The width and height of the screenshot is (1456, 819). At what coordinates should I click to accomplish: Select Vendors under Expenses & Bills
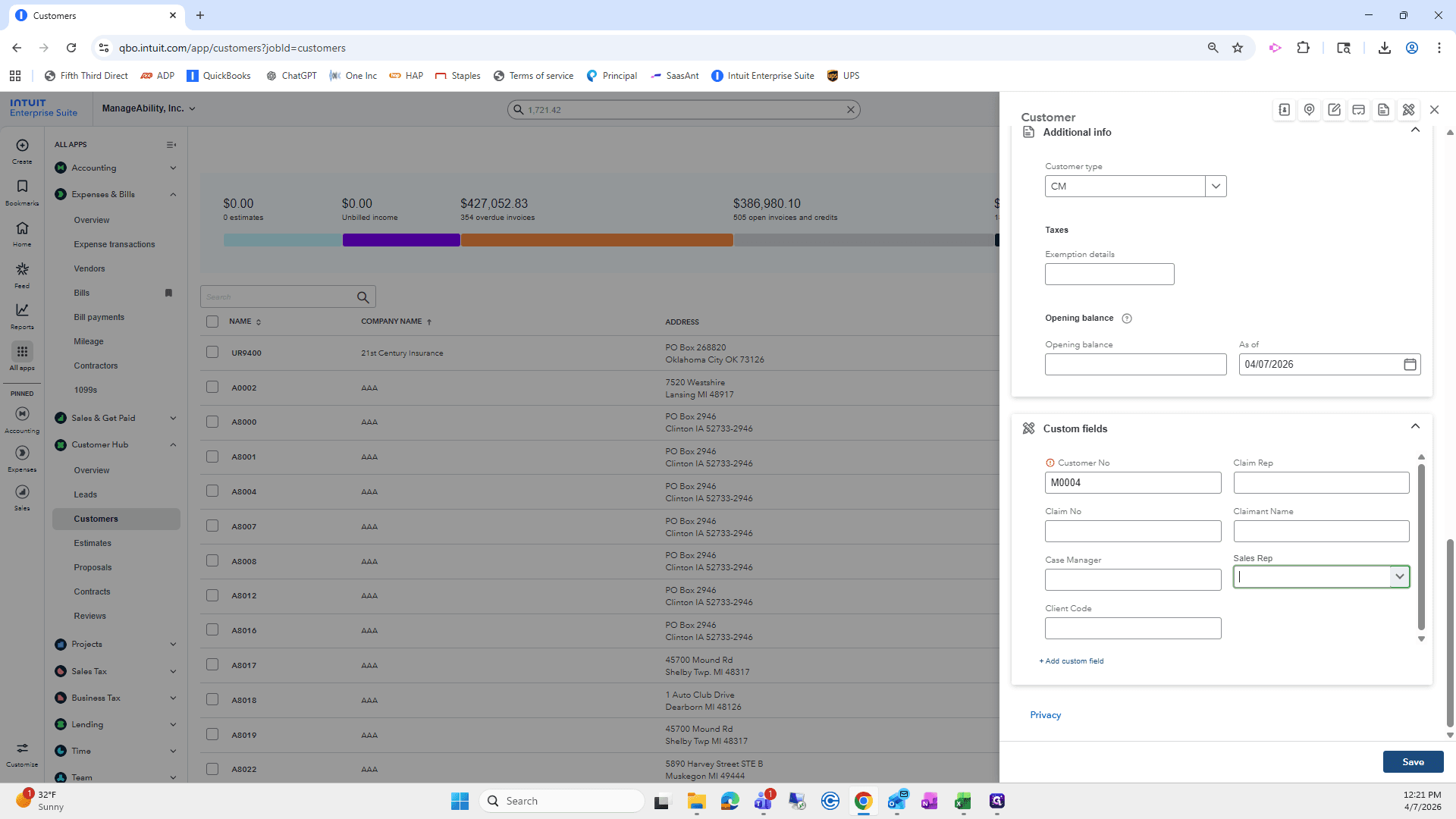(89, 268)
